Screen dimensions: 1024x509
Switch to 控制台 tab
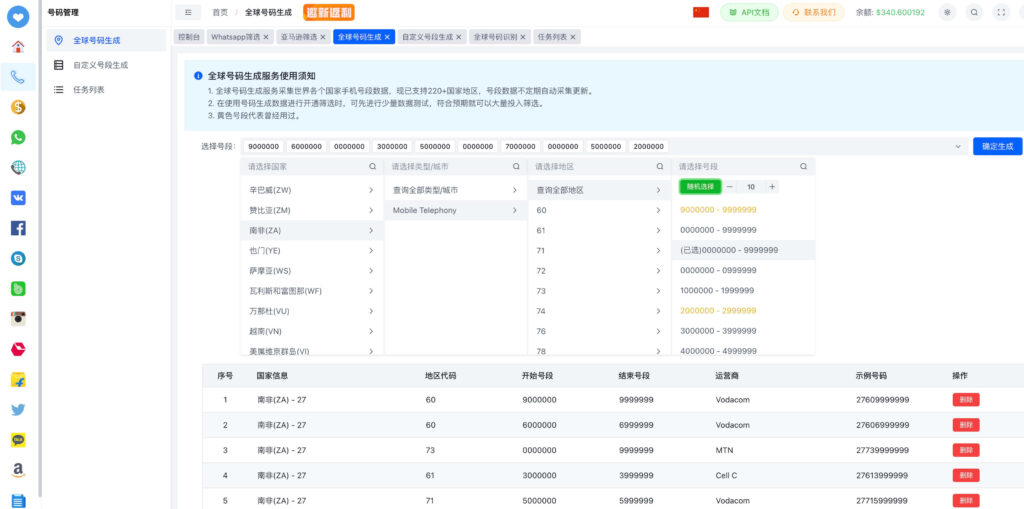189,37
